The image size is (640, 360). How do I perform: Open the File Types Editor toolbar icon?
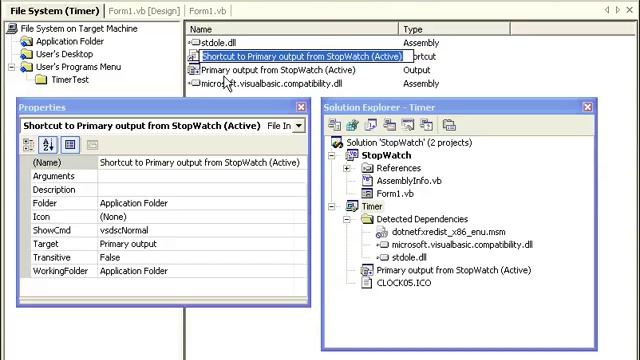[371, 125]
